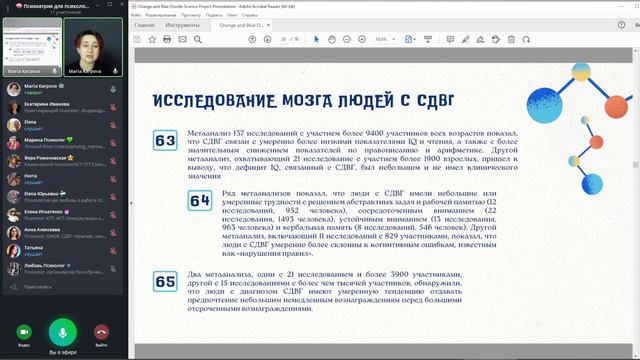Select participant Анна Алексеева
The height and width of the screenshot is (360, 640).
tap(62, 233)
